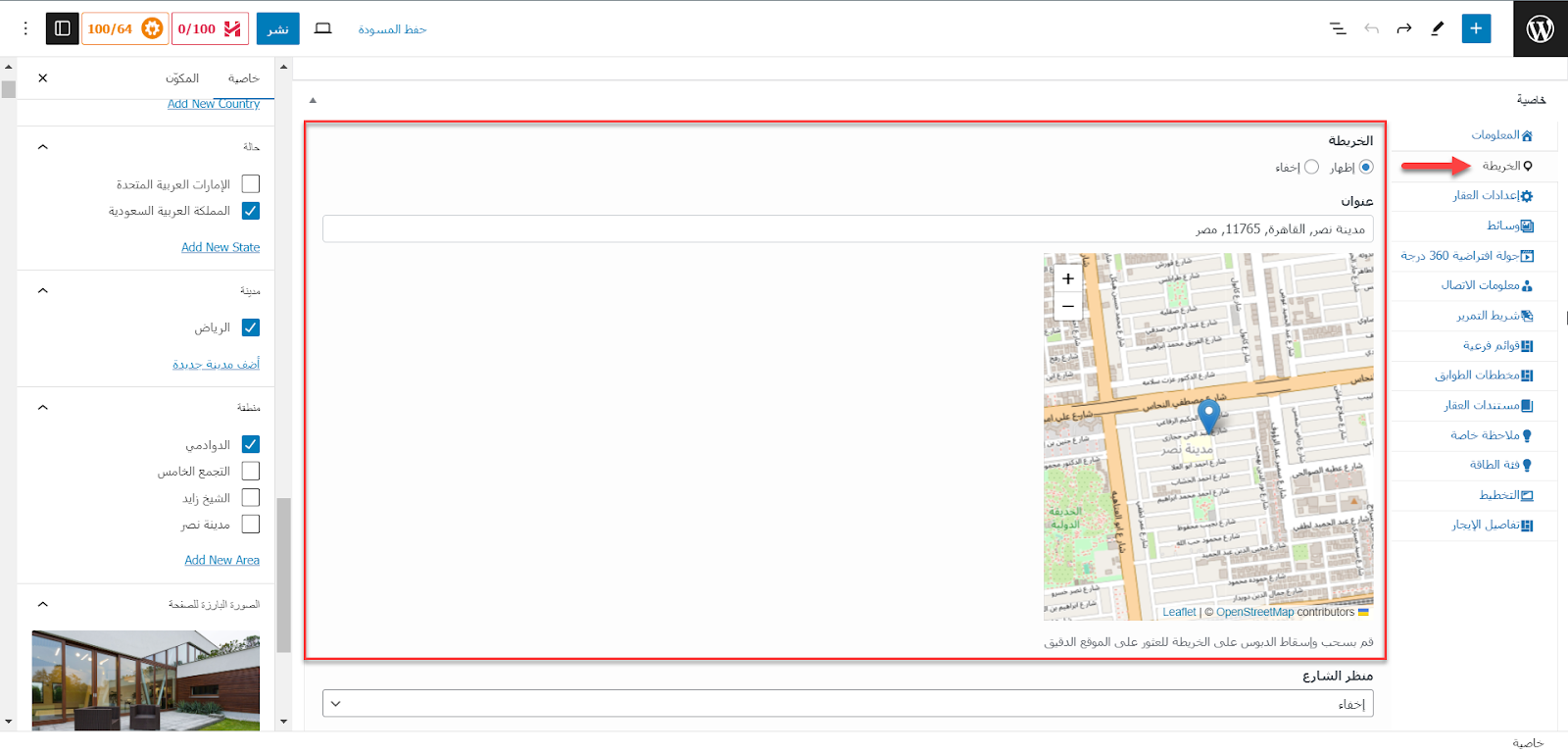Click the خاصية breadcrumb at the bottom

pos(1528,742)
